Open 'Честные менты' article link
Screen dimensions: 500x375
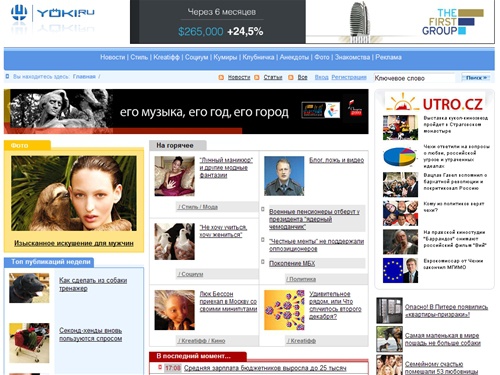click(316, 245)
